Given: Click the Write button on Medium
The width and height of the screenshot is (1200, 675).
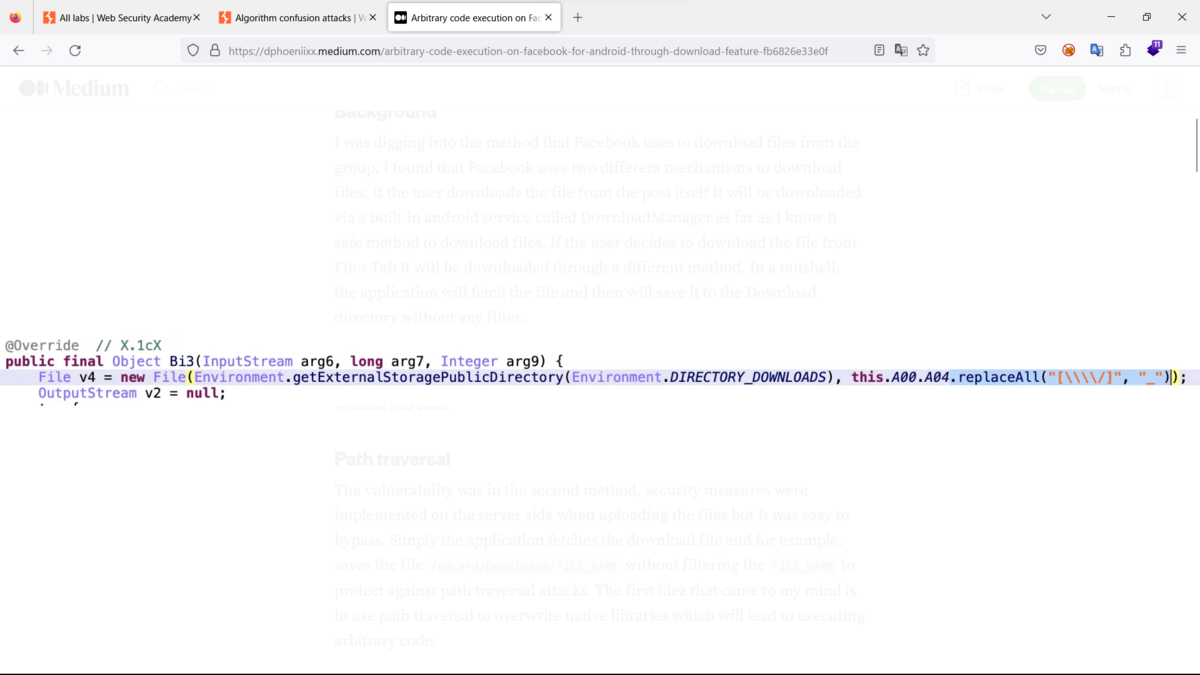Looking at the screenshot, I should pyautogui.click(x=981, y=88).
